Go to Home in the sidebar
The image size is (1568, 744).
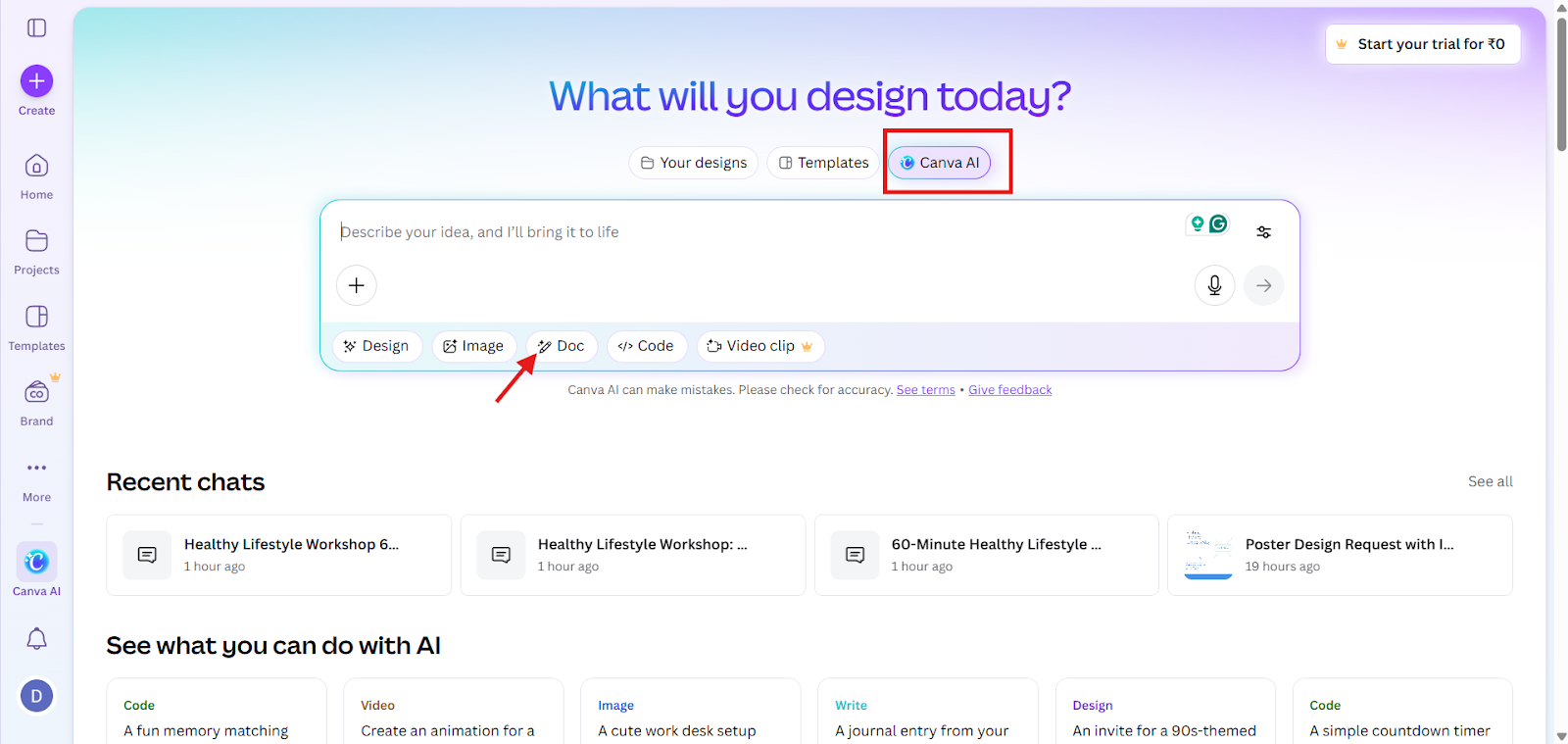tap(36, 176)
